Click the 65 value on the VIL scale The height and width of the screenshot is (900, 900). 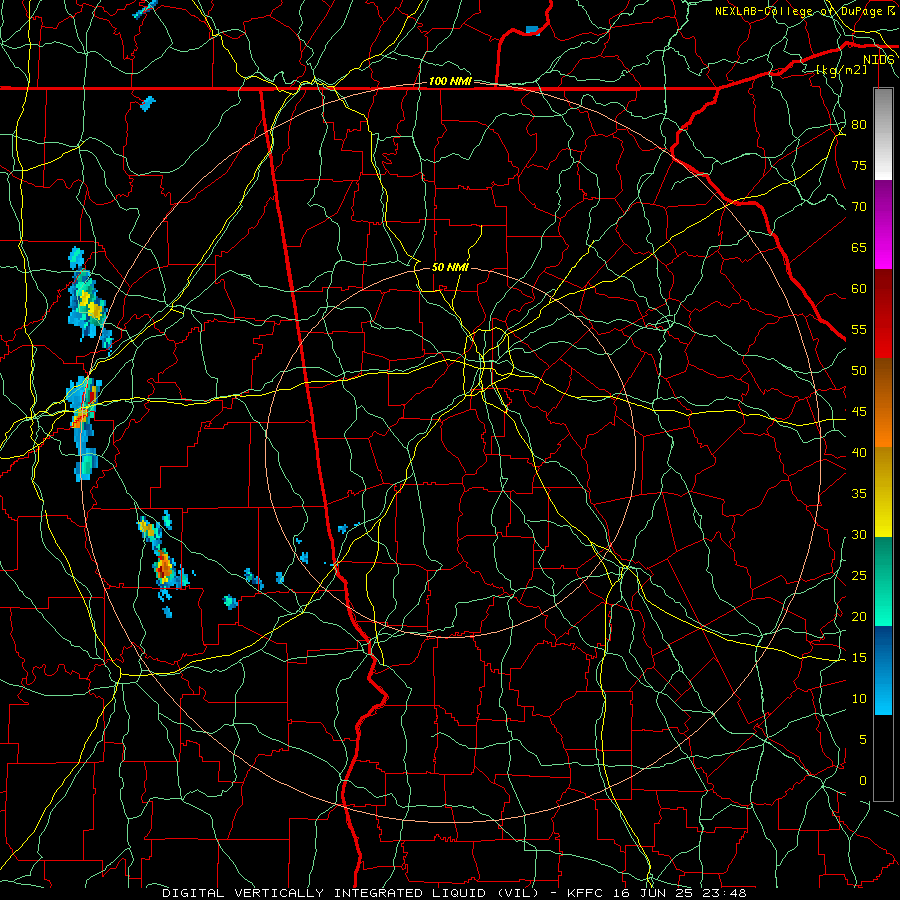pos(859,248)
